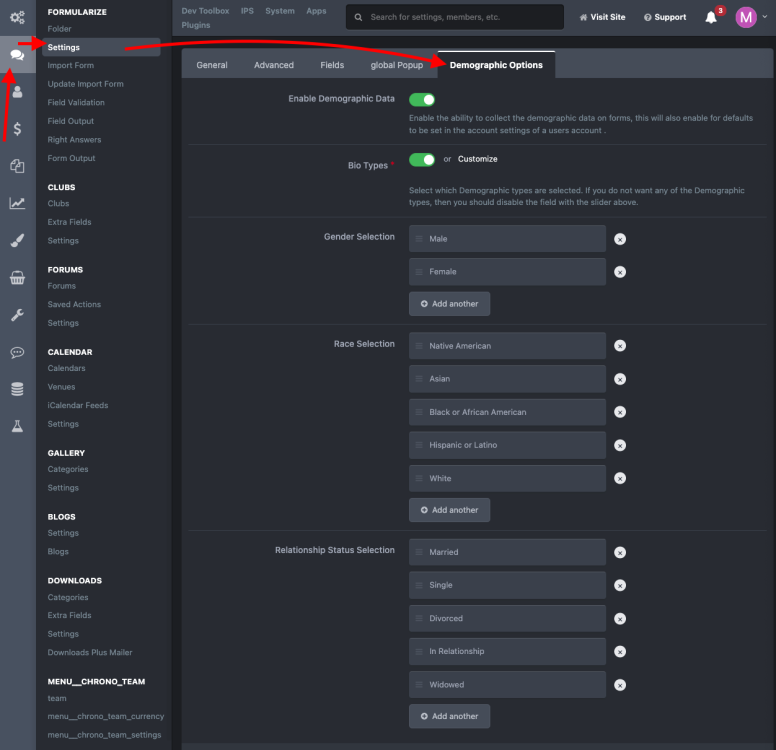Toggle the Bio Types switch
This screenshot has width=776, height=750.
coord(422,159)
